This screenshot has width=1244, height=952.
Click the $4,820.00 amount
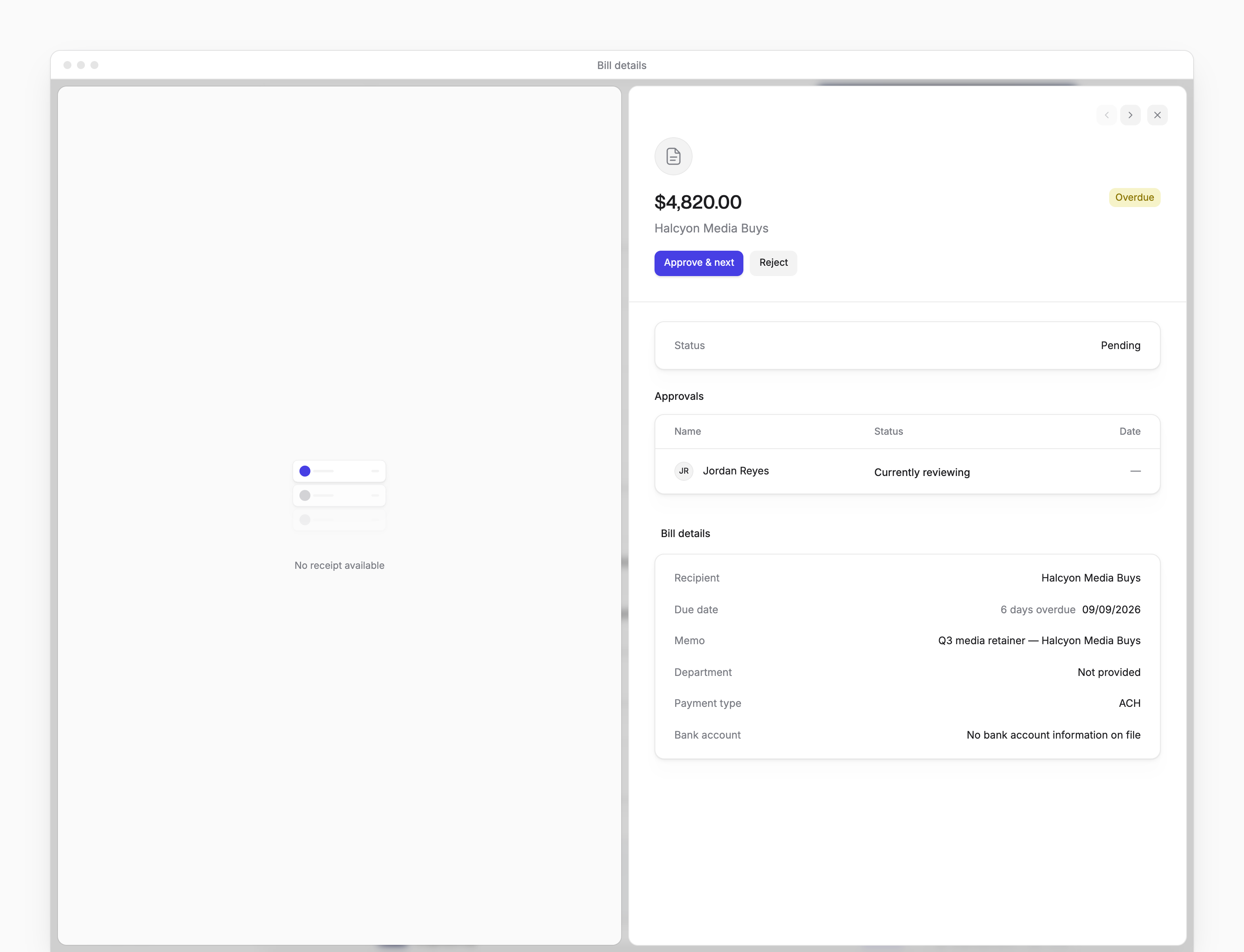coord(698,202)
